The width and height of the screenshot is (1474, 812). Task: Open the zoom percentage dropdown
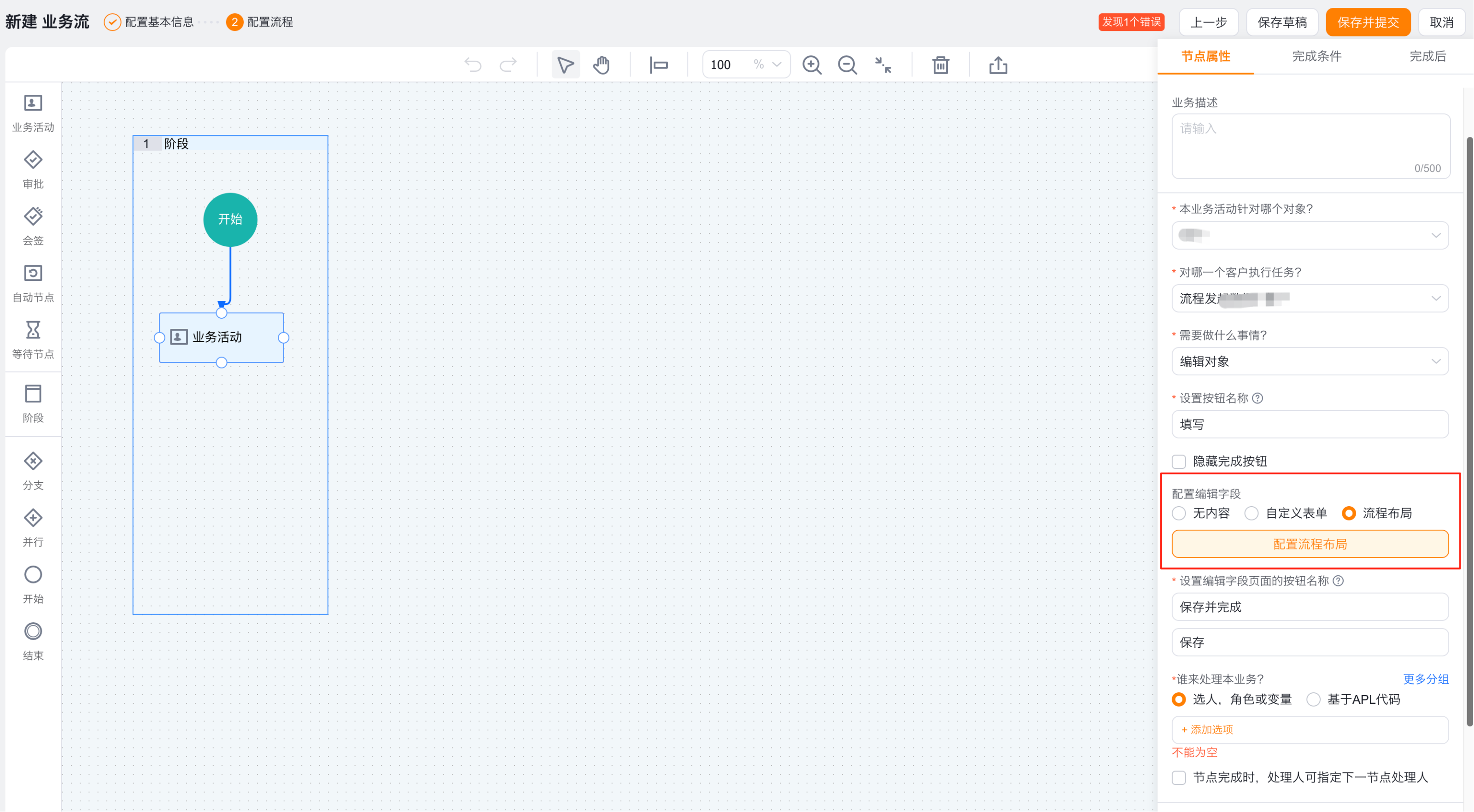[x=776, y=64]
